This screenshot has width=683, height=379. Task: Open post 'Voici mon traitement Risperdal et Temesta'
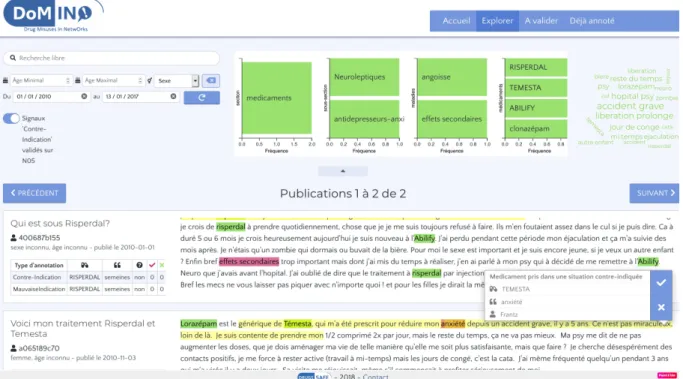pos(83,329)
